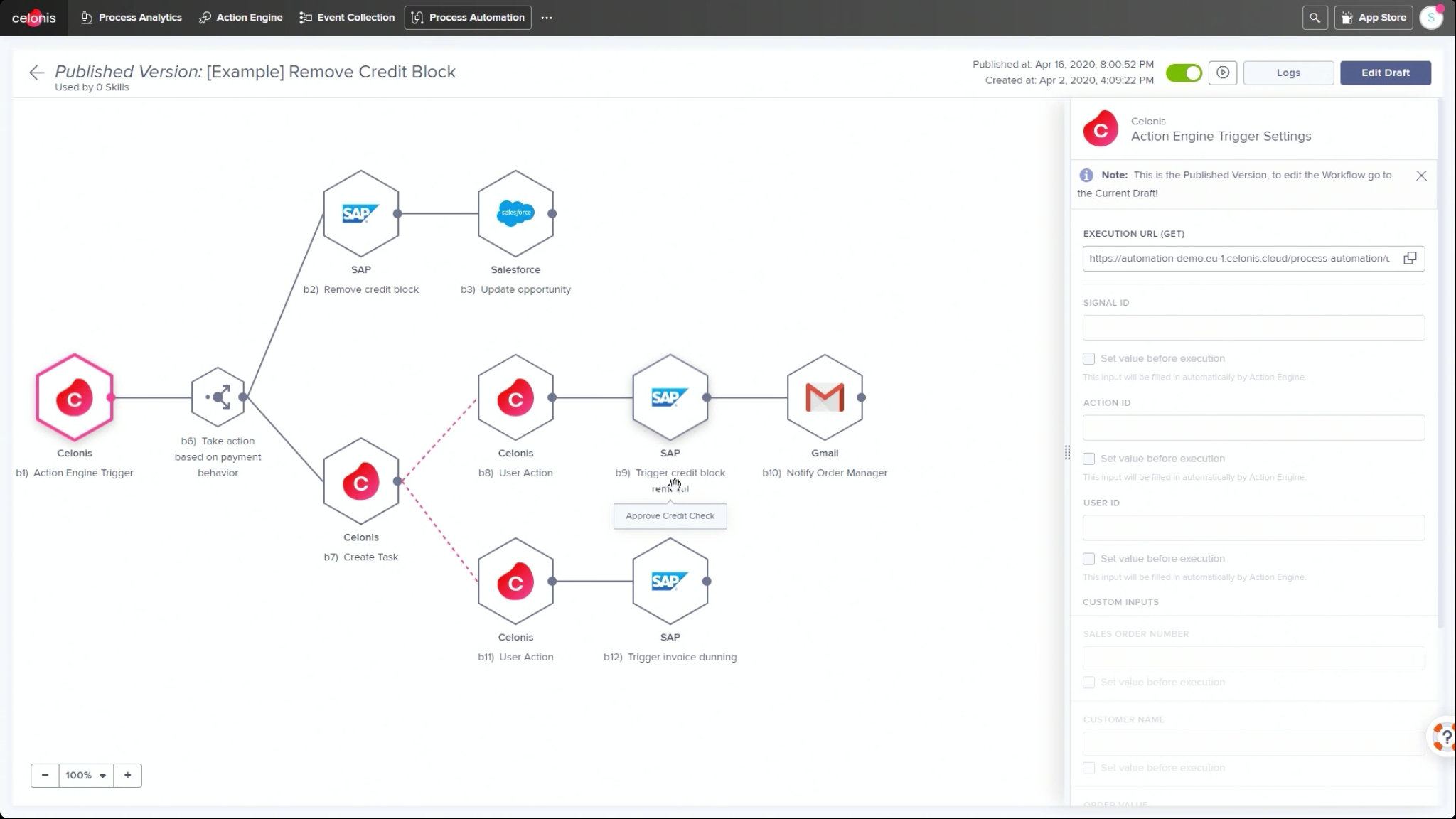The height and width of the screenshot is (819, 1456).
Task: Check Set value before execution under User ID
Action: click(1089, 559)
